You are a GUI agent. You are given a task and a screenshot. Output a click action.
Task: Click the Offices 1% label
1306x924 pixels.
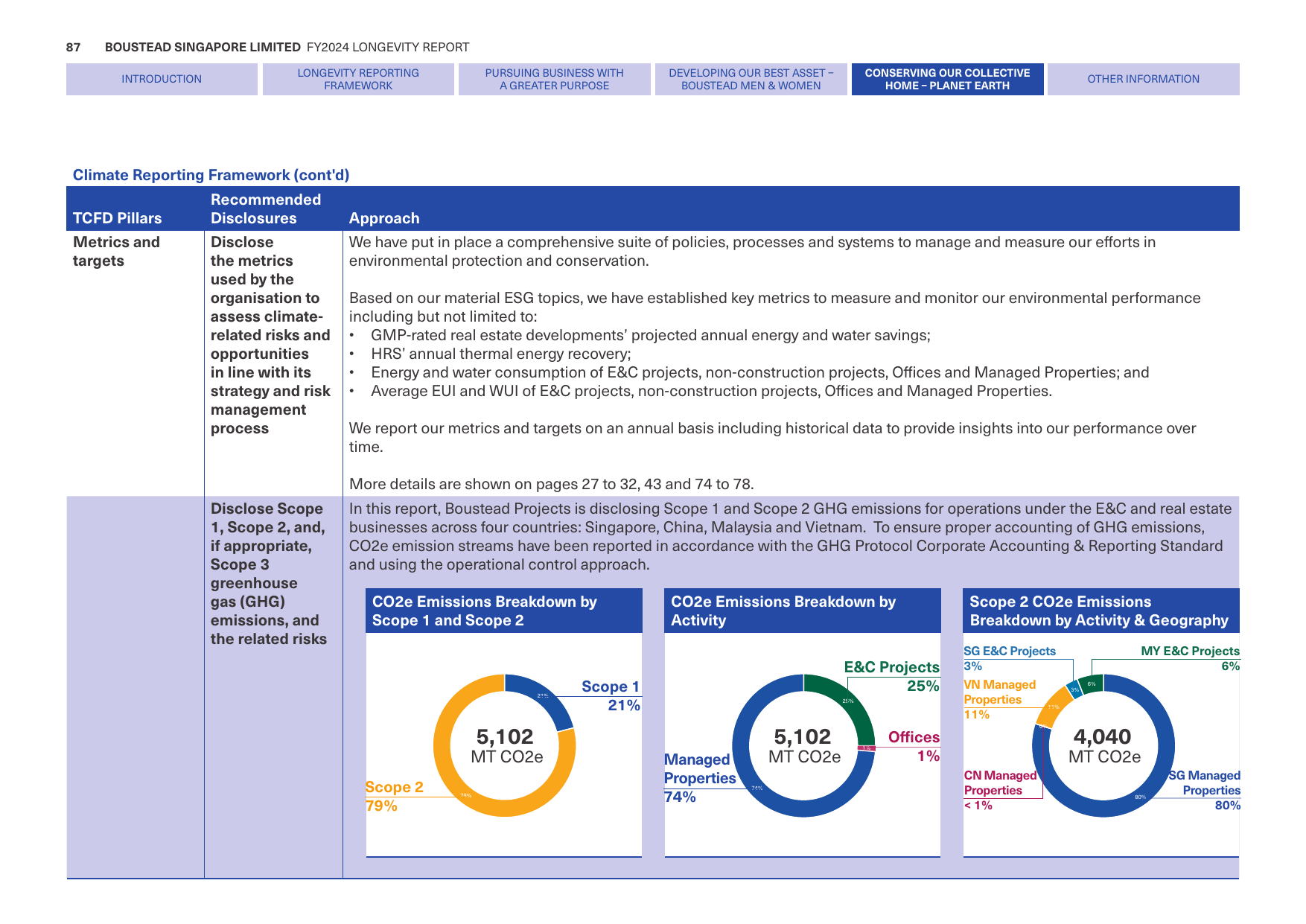[914, 746]
